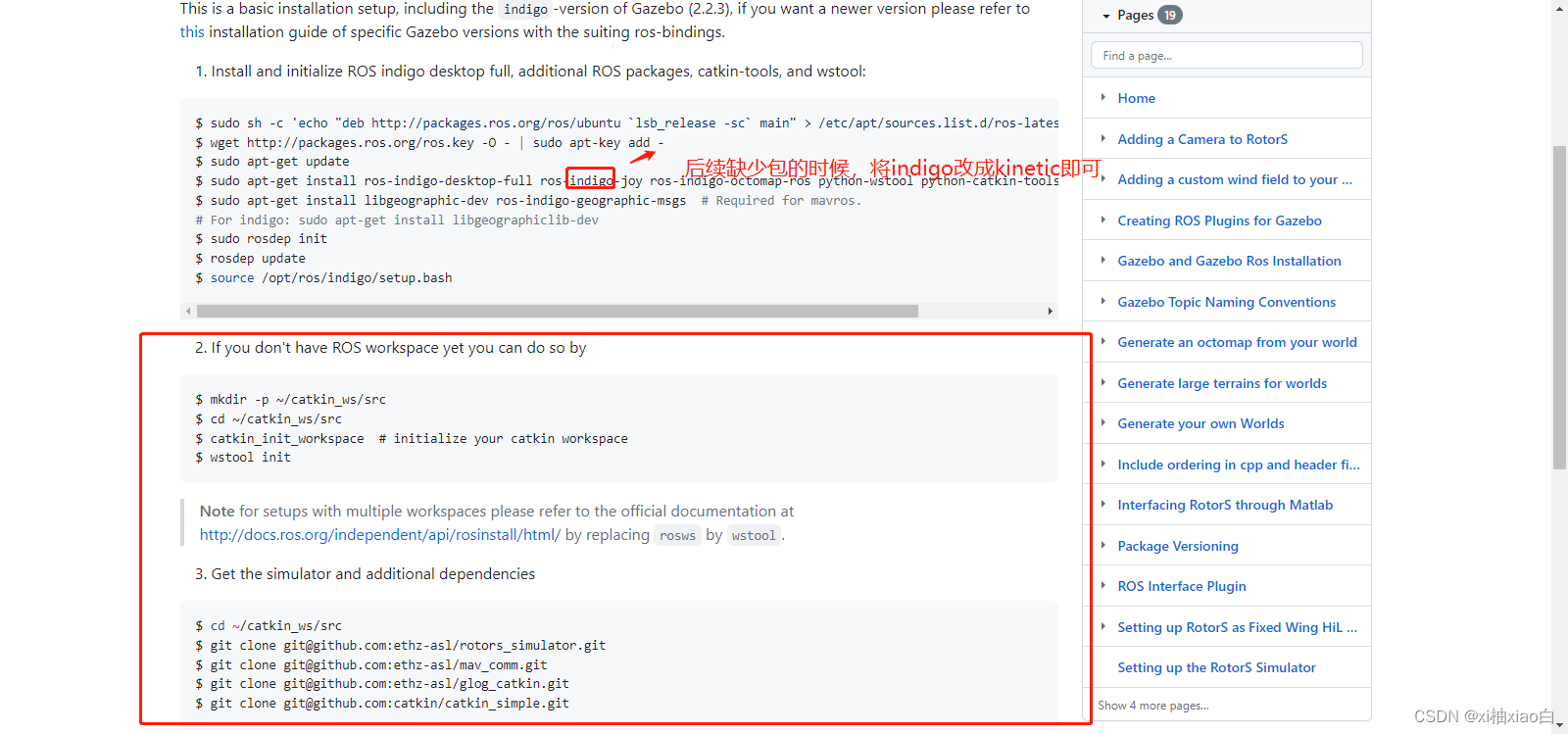Open Creating ROS Plugins for Gazebo page
This screenshot has height=734, width=1568.
point(1219,220)
